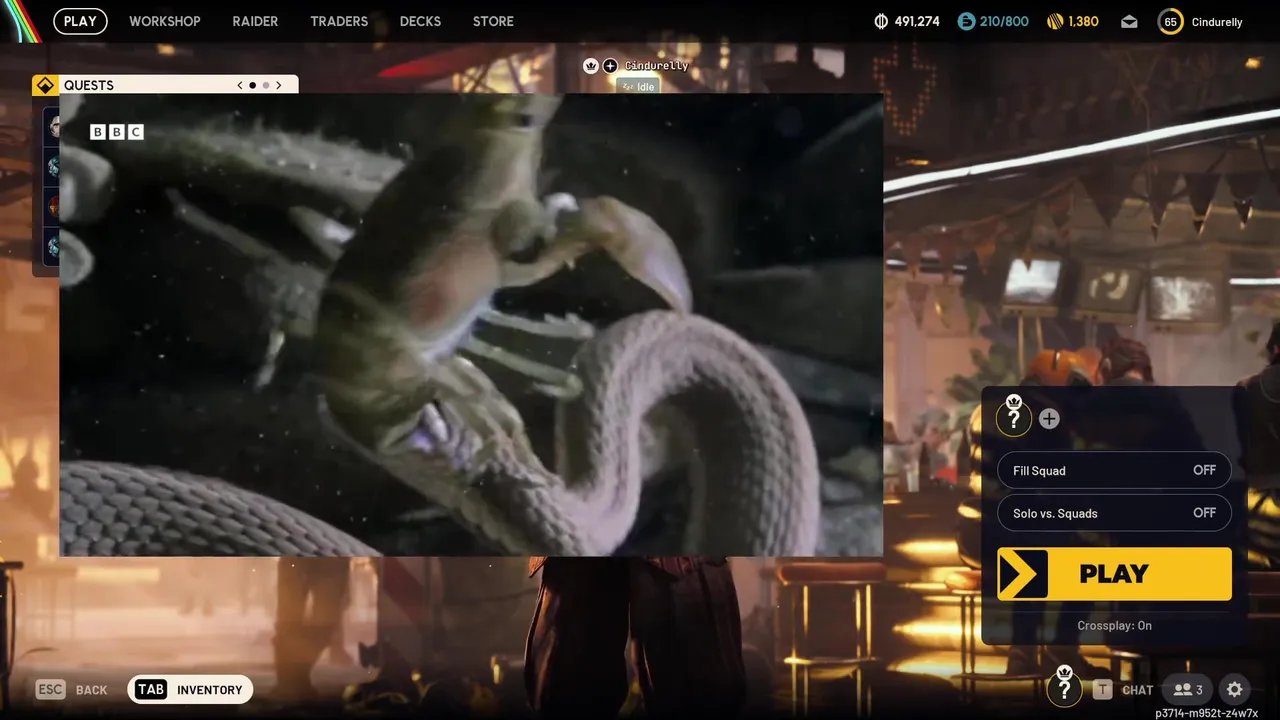Open the DECKS tab
Image resolution: width=1280 pixels, height=720 pixels.
click(x=420, y=21)
